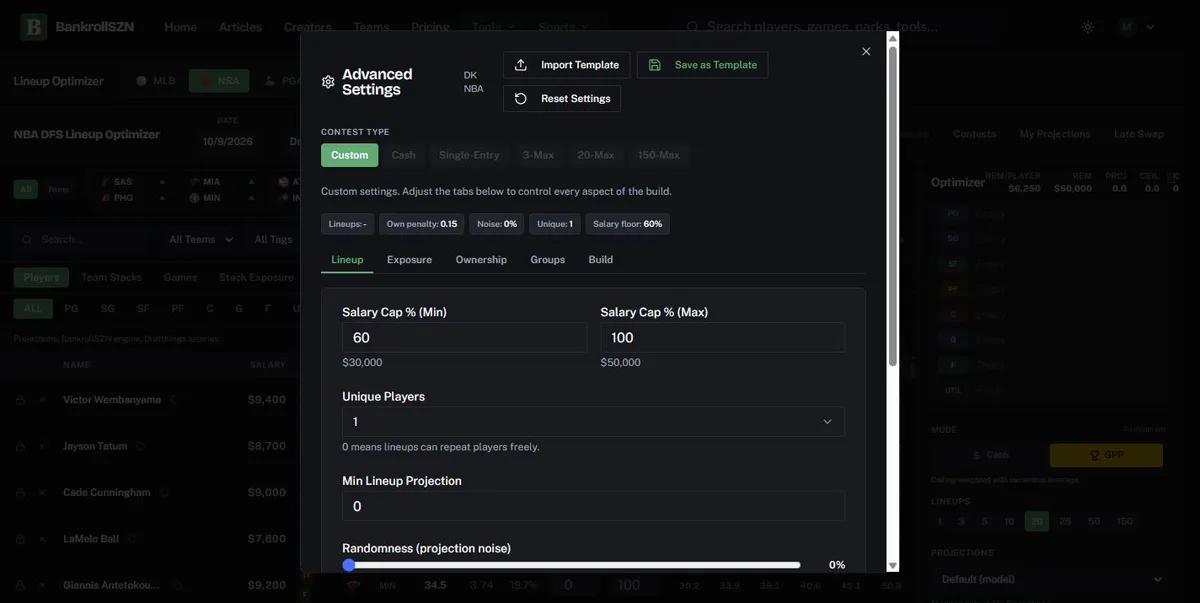Click the lock icon for Victor Wembanyama
The width and height of the screenshot is (1200, 603).
(x=20, y=400)
